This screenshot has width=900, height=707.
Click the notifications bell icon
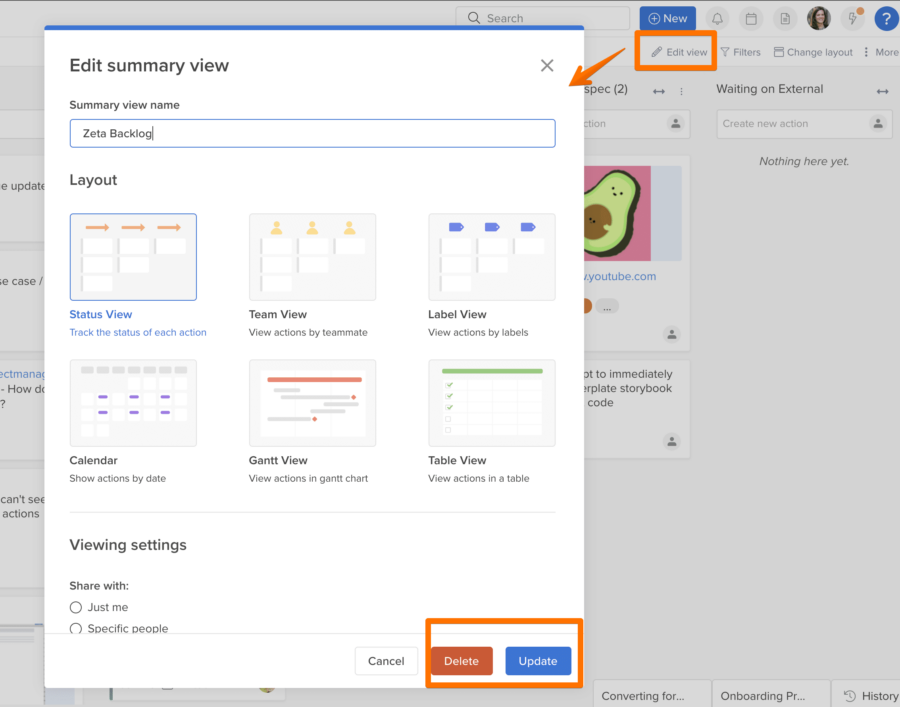(717, 18)
